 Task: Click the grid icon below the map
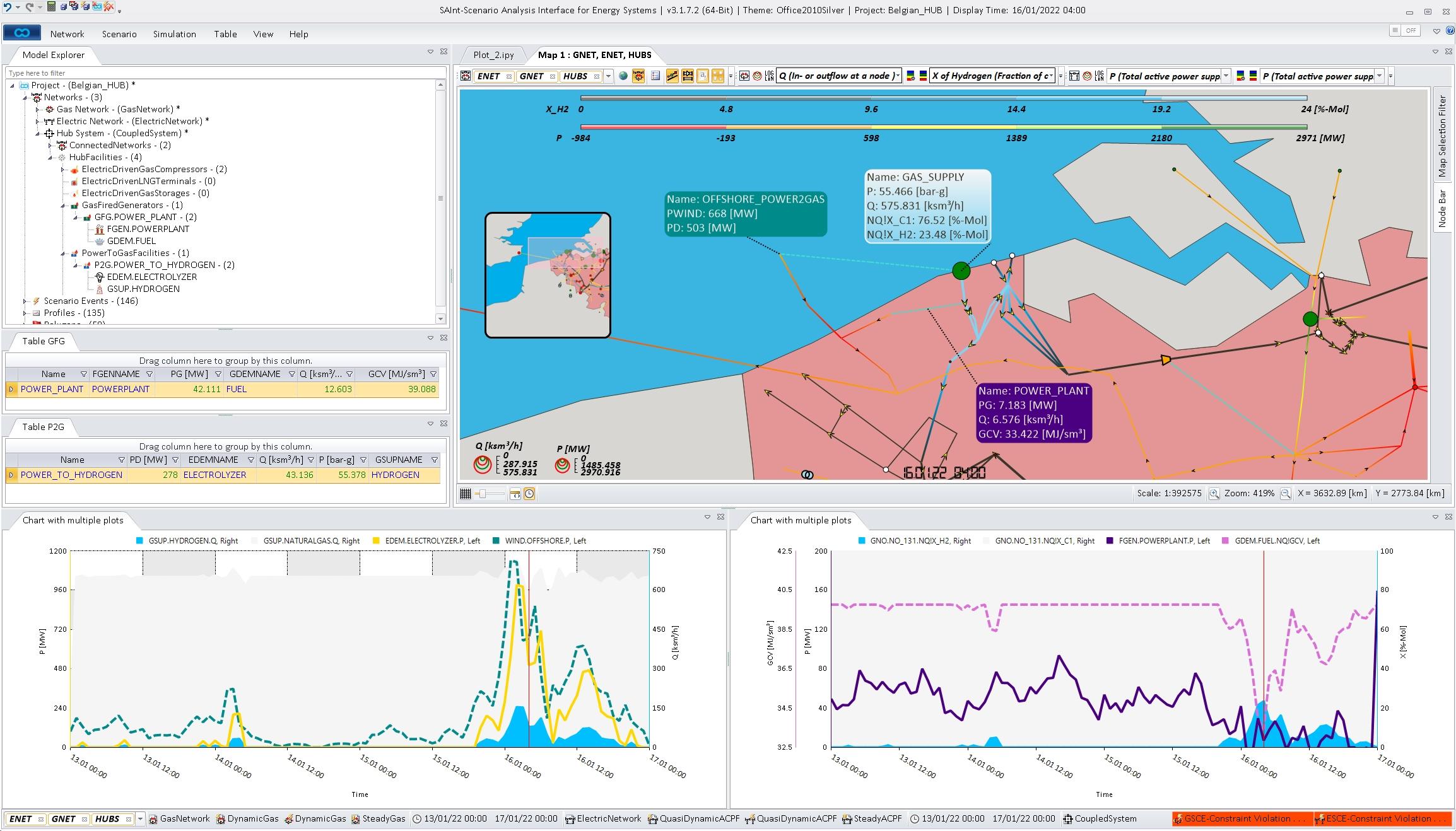point(466,494)
